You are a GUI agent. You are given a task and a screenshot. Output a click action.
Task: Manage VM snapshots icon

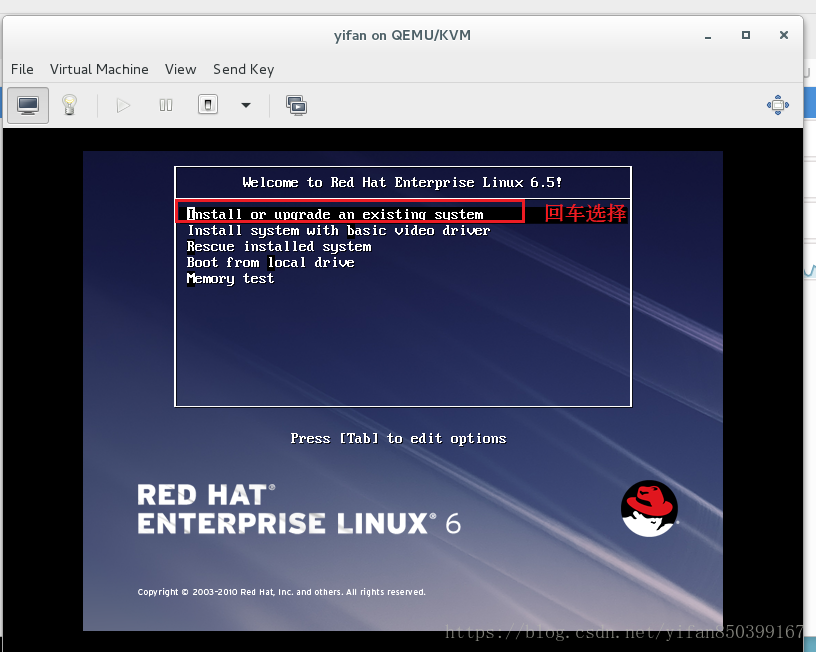coord(296,105)
